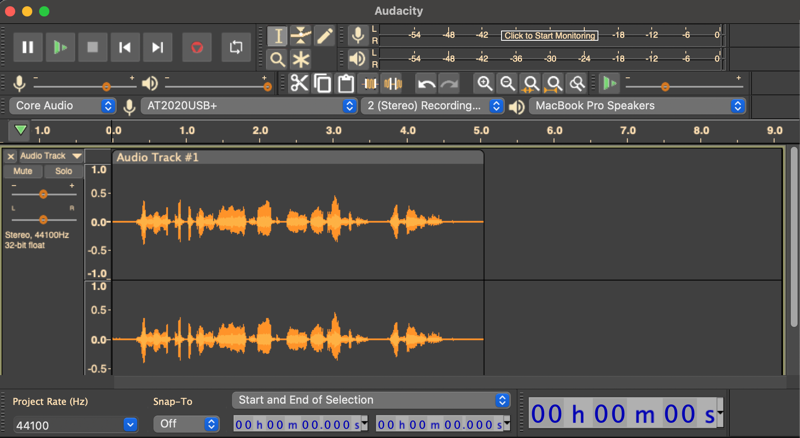Click the playback meter speaker icon

[358, 59]
